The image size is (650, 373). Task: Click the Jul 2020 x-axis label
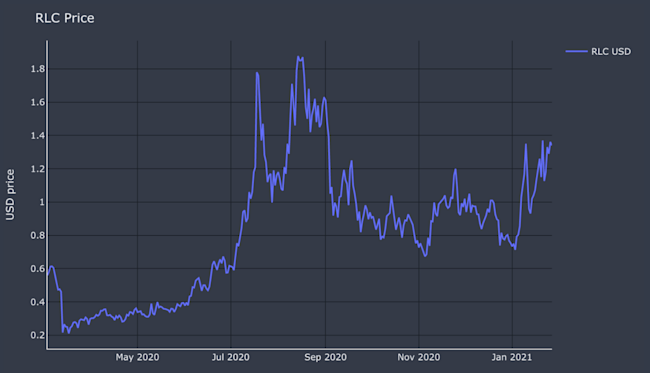click(230, 357)
